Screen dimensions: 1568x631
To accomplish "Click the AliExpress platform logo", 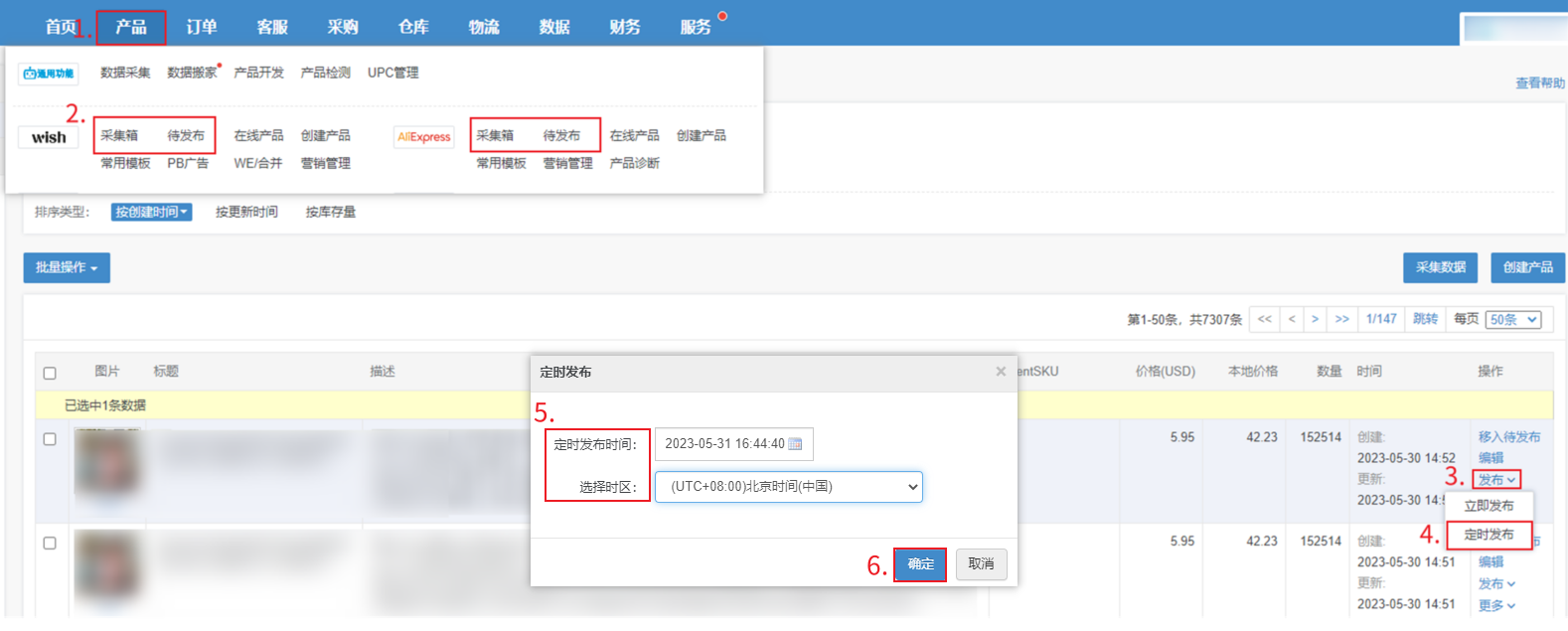I will [x=424, y=137].
